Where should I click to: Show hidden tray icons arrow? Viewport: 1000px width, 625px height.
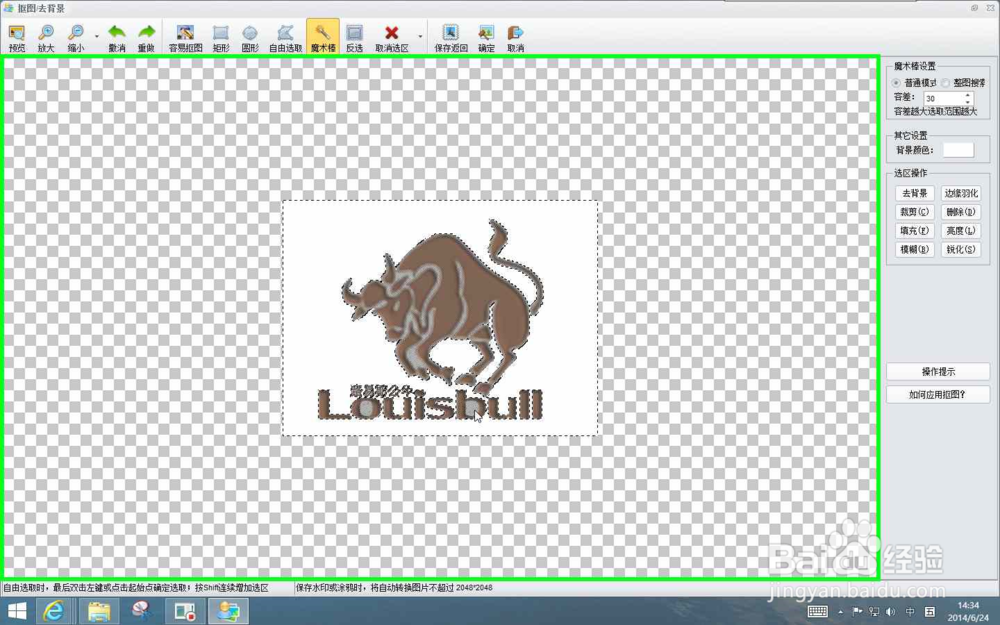841,612
